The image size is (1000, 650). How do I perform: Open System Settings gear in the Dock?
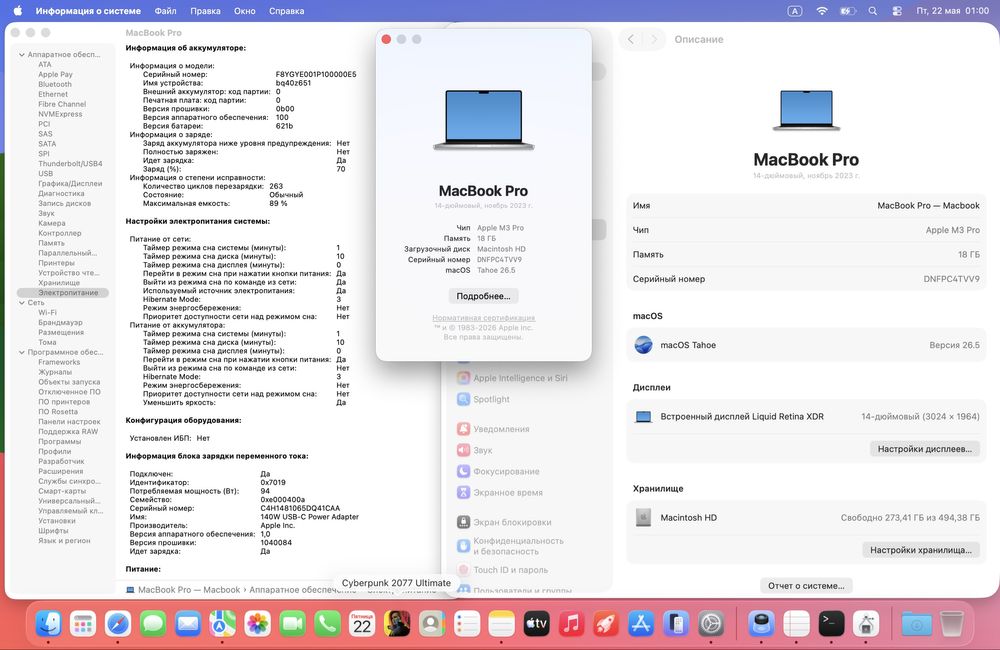point(710,623)
